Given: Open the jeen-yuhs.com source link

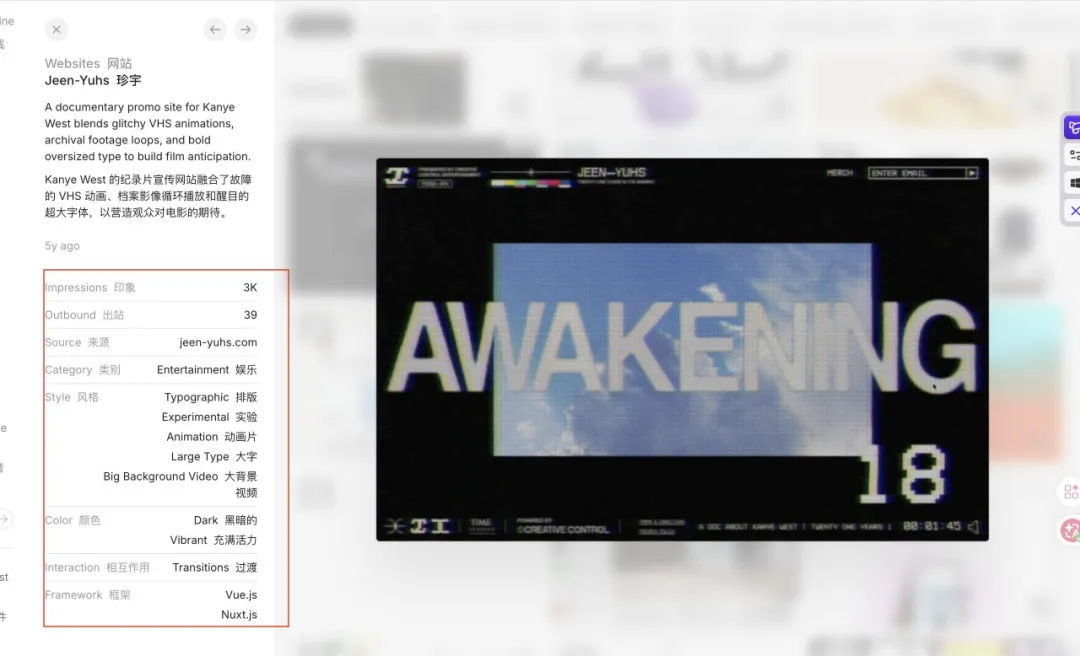Looking at the screenshot, I should 218,342.
